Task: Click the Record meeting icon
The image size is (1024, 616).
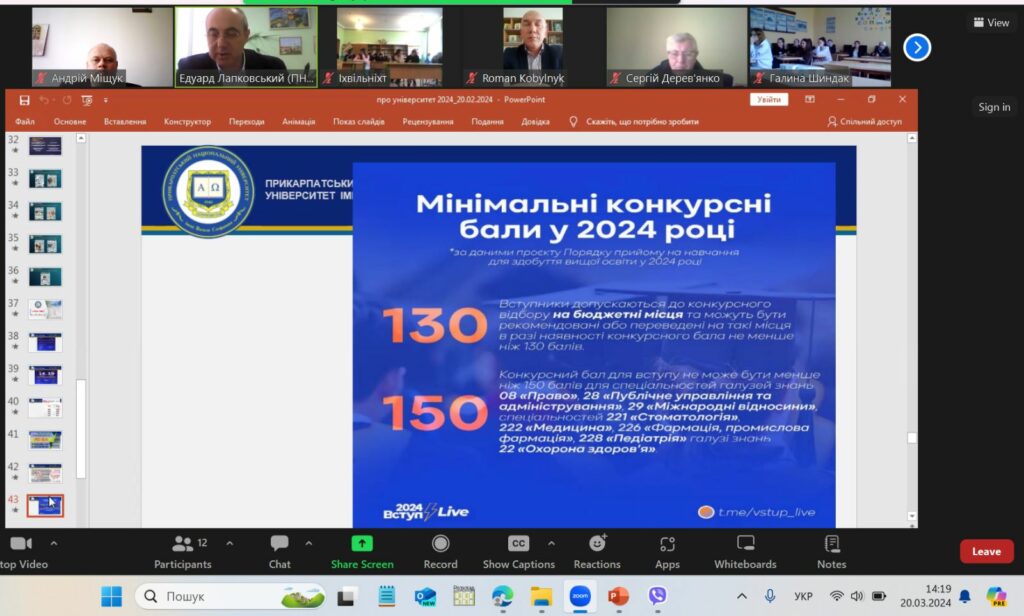Action: click(x=440, y=544)
